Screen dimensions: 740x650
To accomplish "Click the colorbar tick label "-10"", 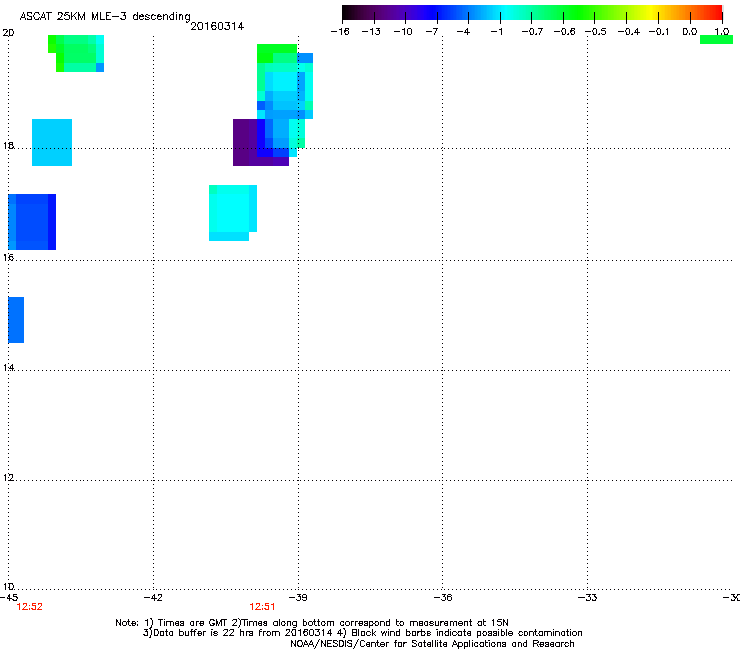I will (403, 32).
